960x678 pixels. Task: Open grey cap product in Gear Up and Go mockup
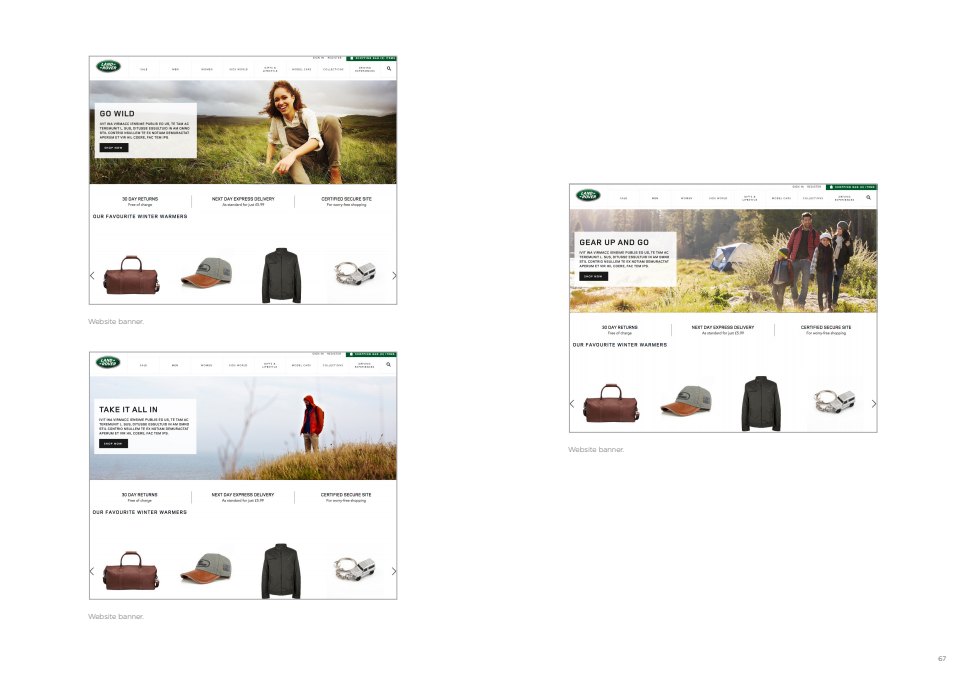point(687,401)
